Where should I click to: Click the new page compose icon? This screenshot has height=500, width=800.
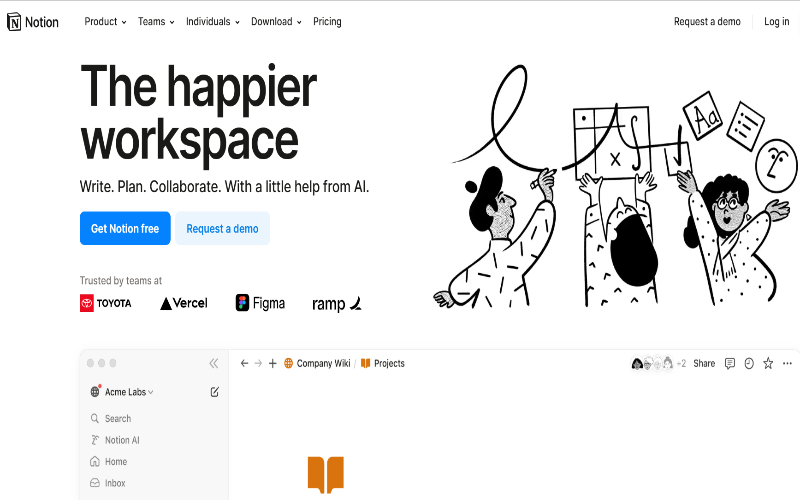[215, 392]
